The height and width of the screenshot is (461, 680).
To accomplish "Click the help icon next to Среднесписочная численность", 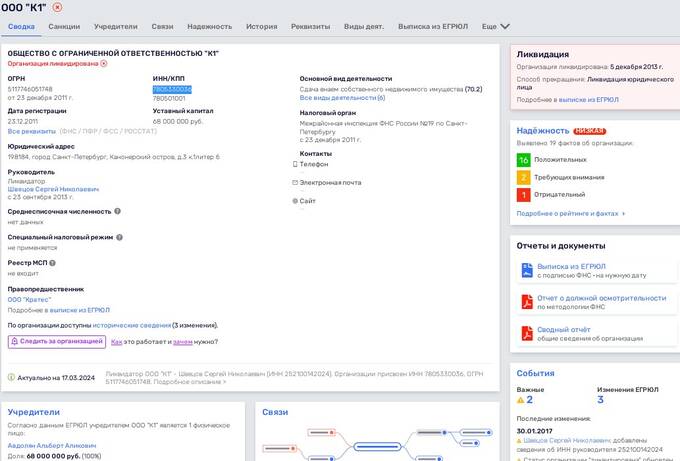I will 118,211.
